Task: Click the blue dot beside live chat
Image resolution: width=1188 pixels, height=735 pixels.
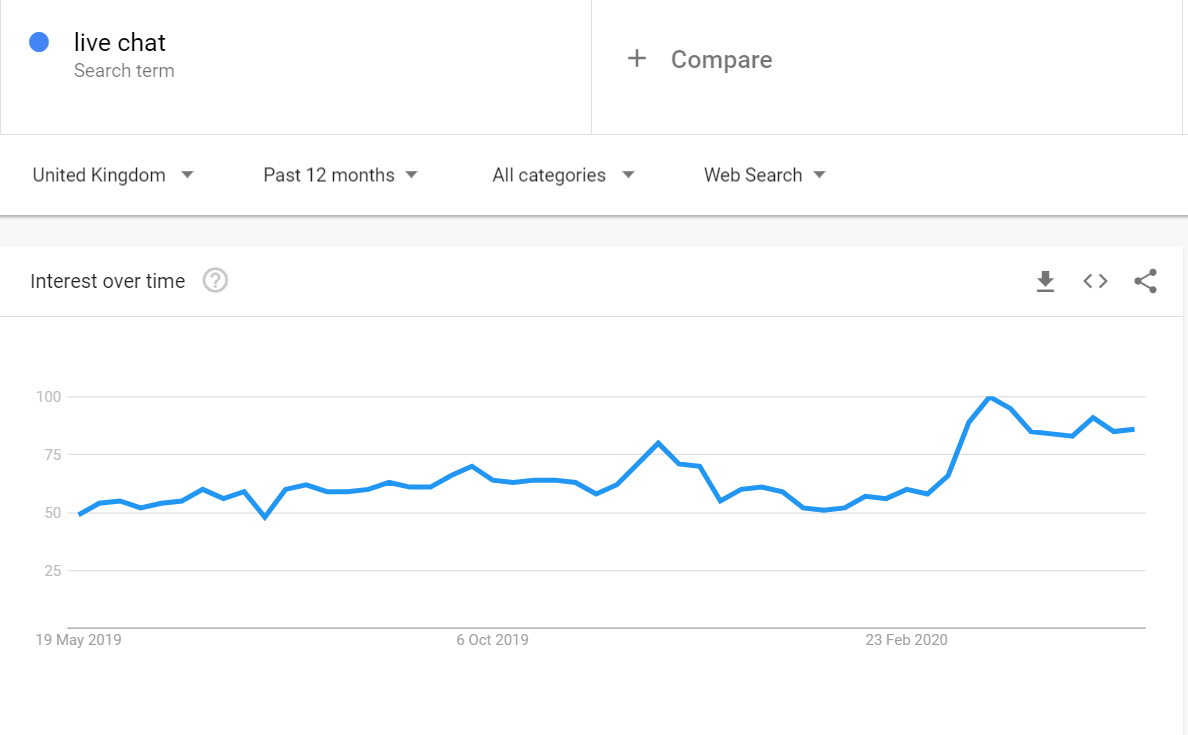Action: 40,42
